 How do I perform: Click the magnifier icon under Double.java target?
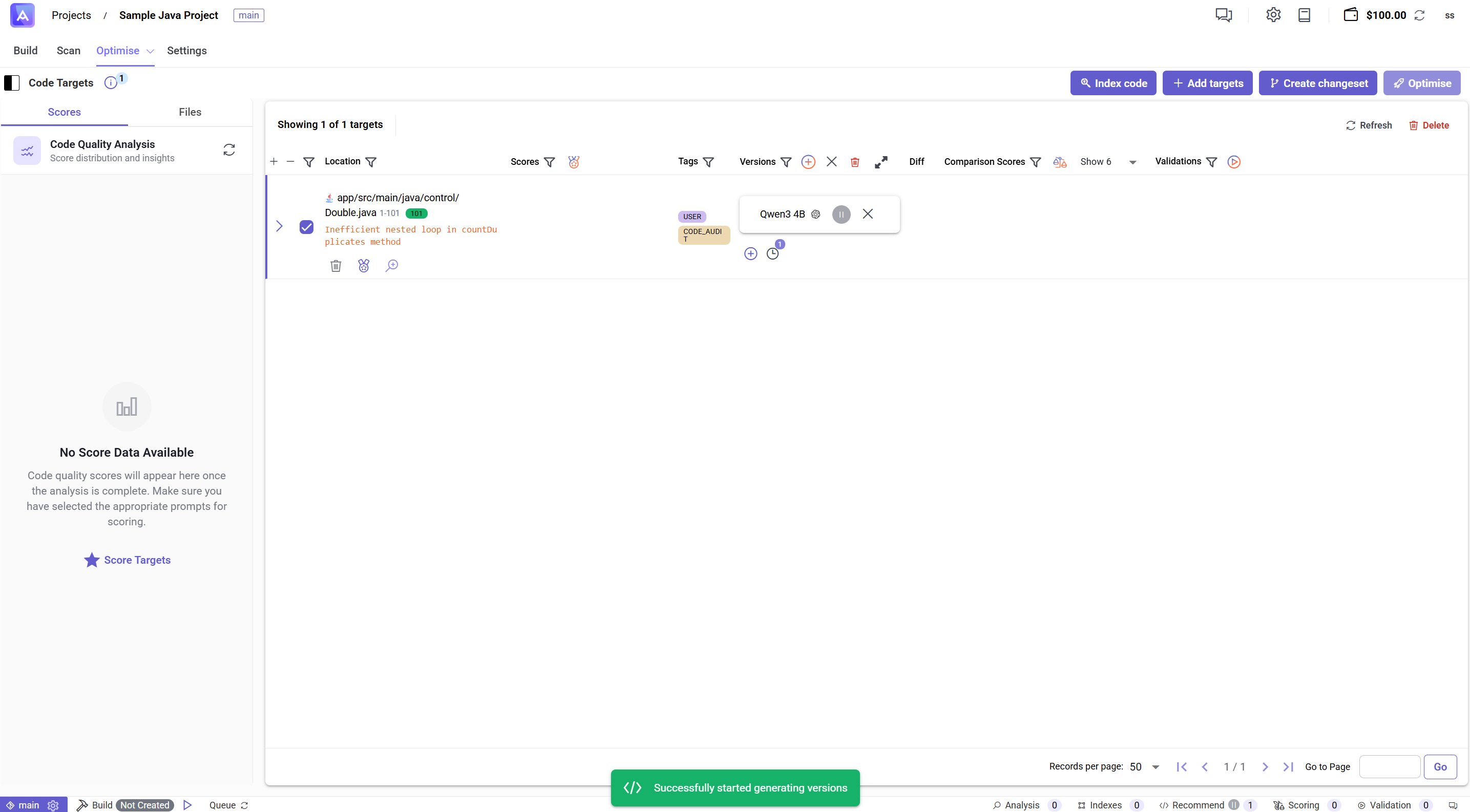click(x=392, y=266)
